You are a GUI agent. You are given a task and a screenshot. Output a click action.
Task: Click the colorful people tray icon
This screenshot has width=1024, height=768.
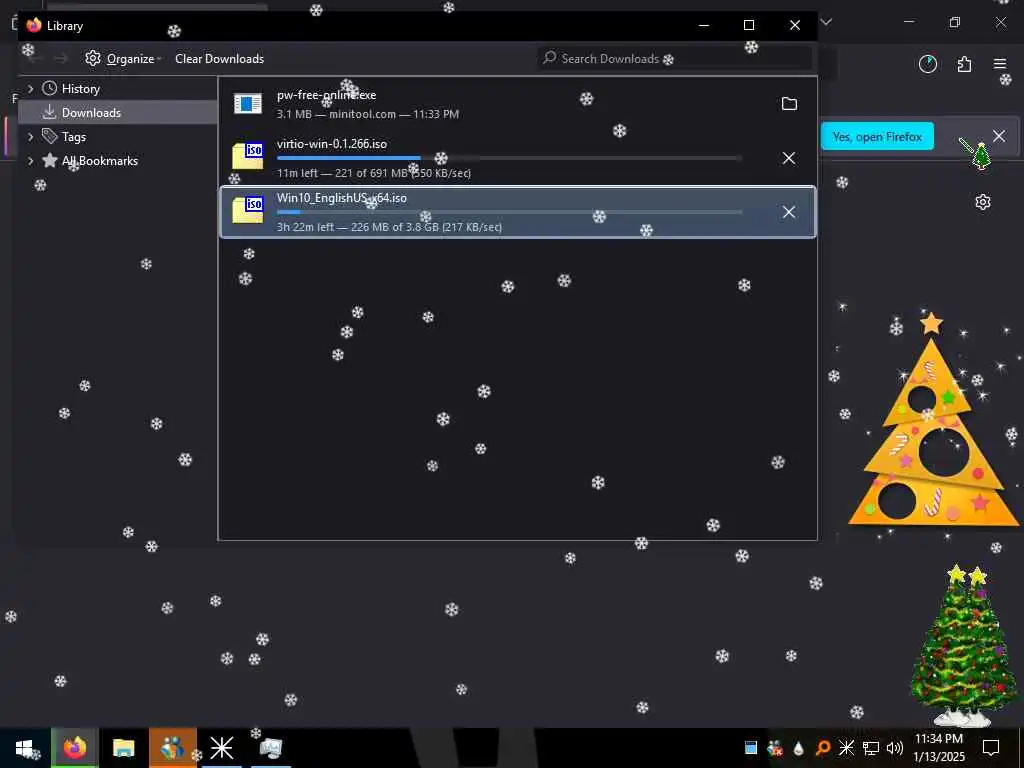click(x=775, y=748)
